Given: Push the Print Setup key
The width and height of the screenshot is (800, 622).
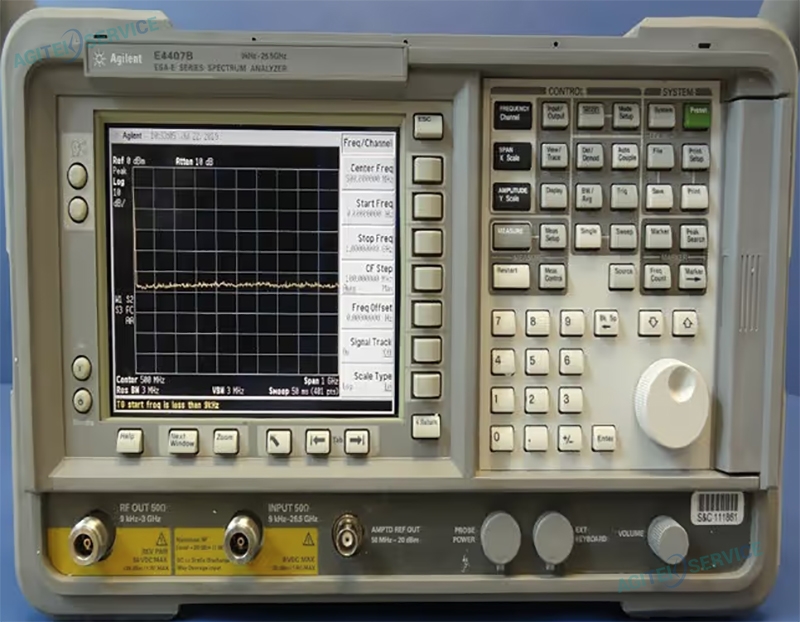Looking at the screenshot, I should [x=695, y=156].
